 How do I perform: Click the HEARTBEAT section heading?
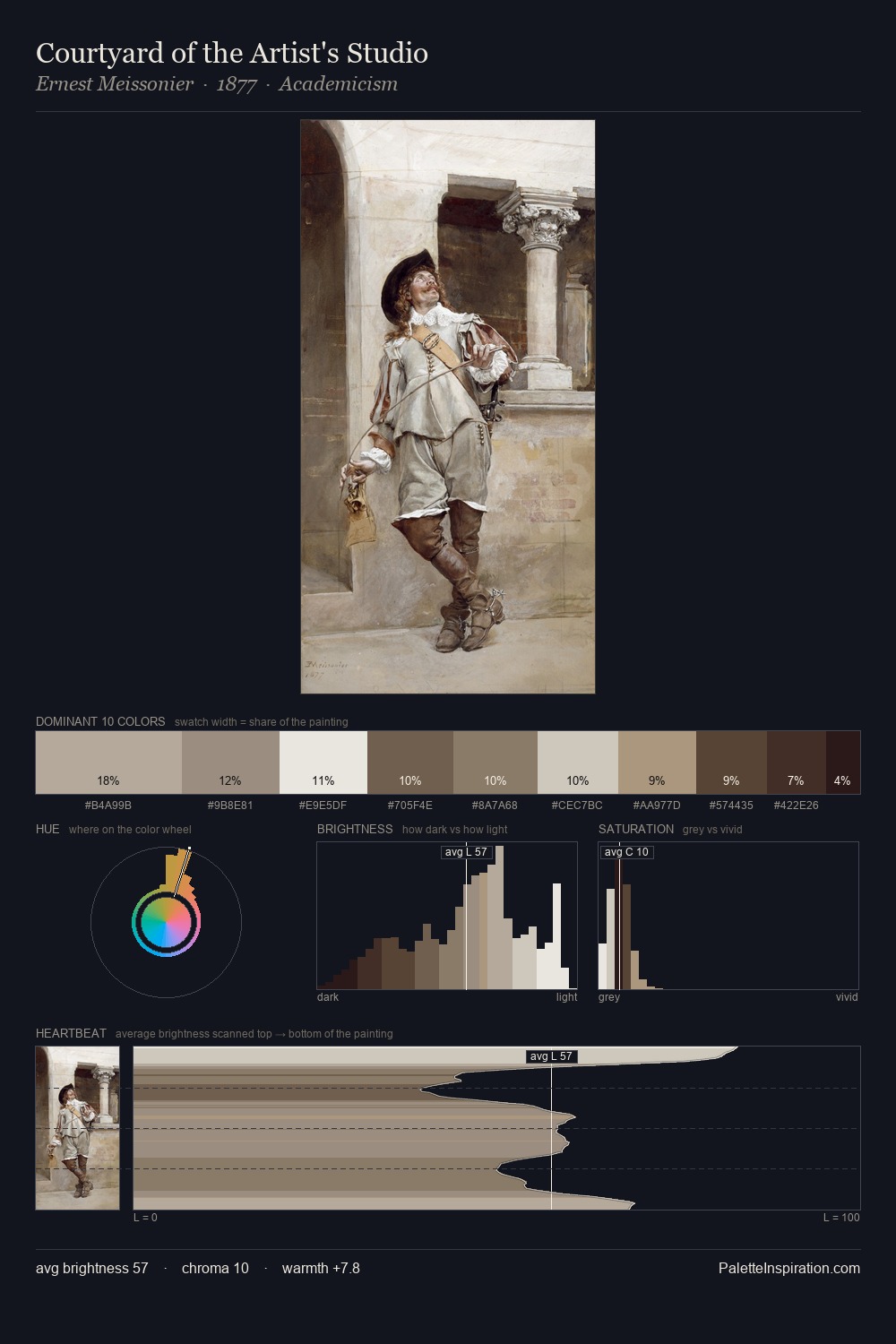(71, 1033)
